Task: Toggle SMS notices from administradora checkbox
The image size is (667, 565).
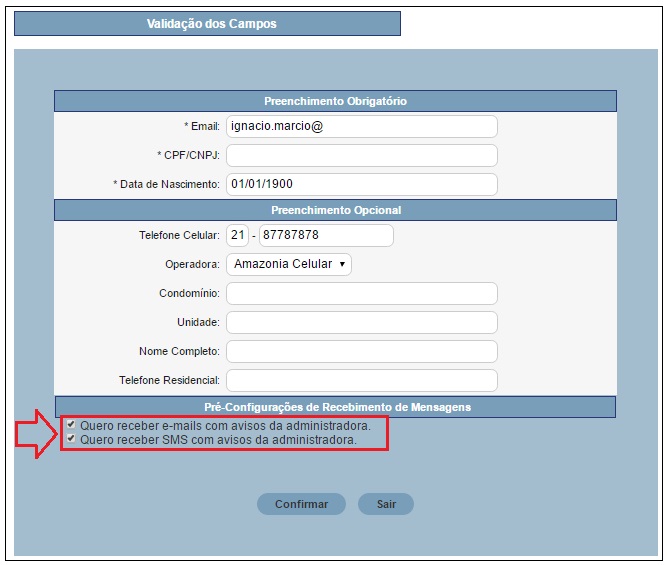Action: click(71, 439)
